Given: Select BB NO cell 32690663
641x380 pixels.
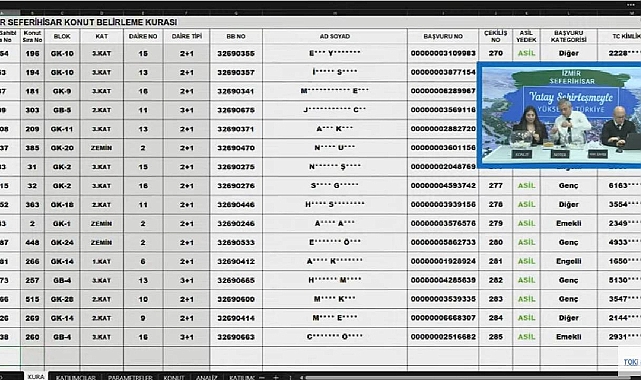Looking at the screenshot, I should tap(236, 337).
